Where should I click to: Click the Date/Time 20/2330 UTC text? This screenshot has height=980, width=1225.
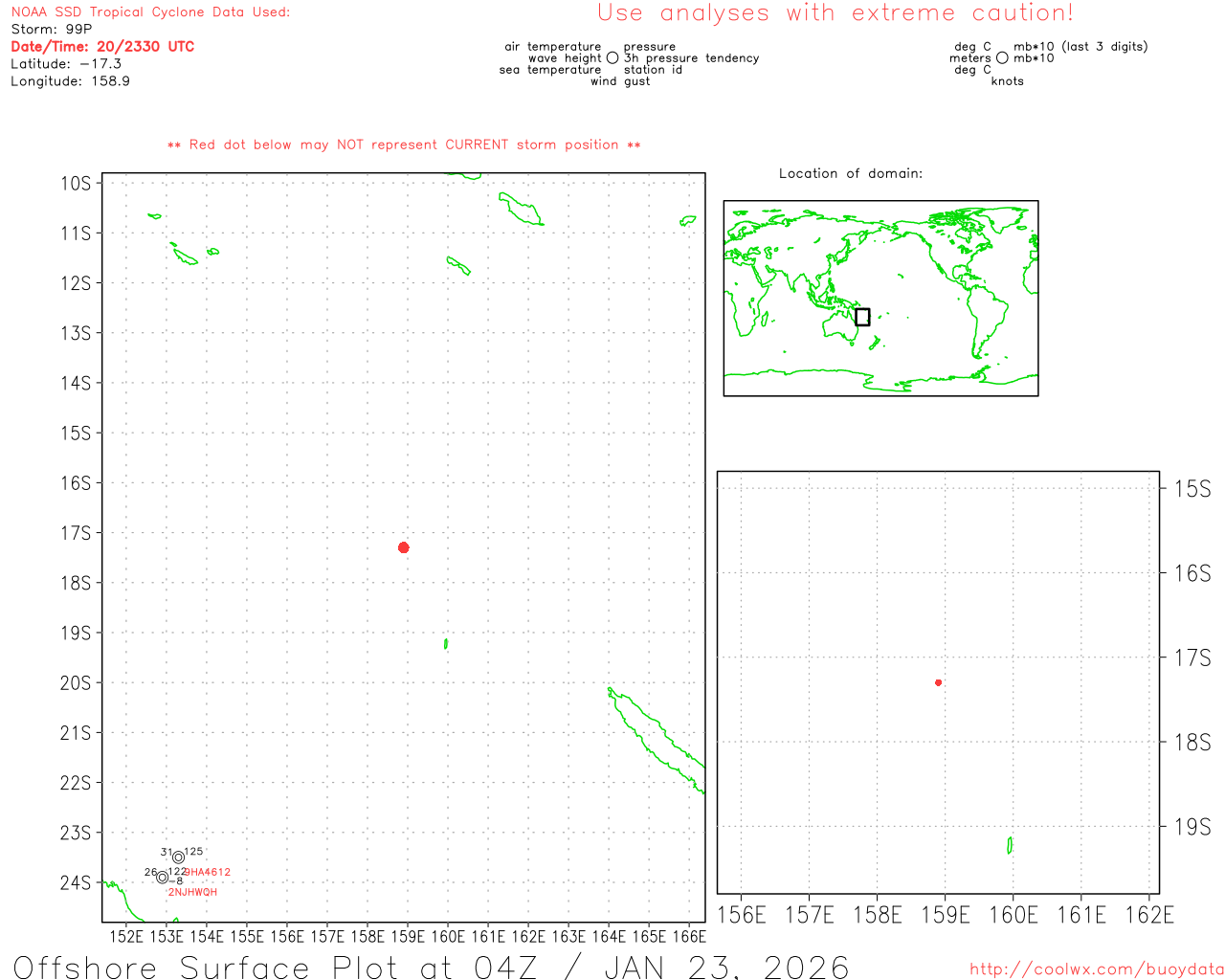point(102,47)
